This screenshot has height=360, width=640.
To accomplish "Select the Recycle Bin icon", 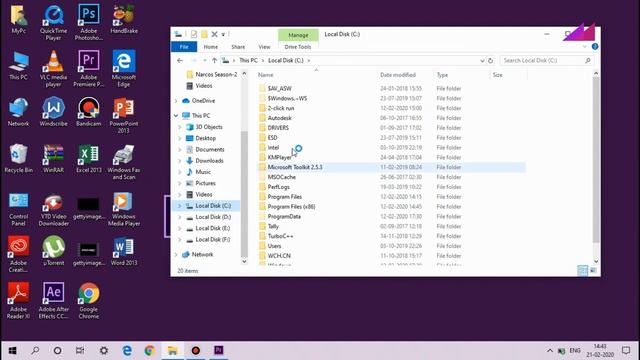I will point(18,158).
